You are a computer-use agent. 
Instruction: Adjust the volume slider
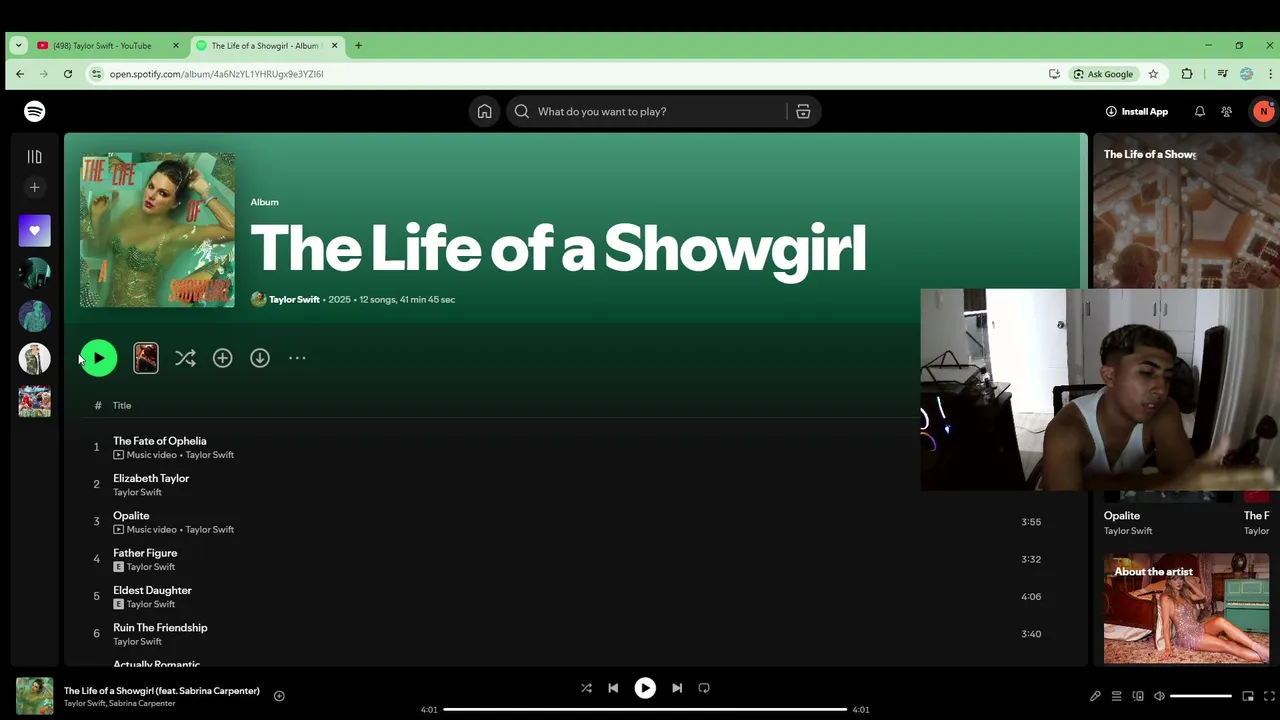(x=1201, y=696)
